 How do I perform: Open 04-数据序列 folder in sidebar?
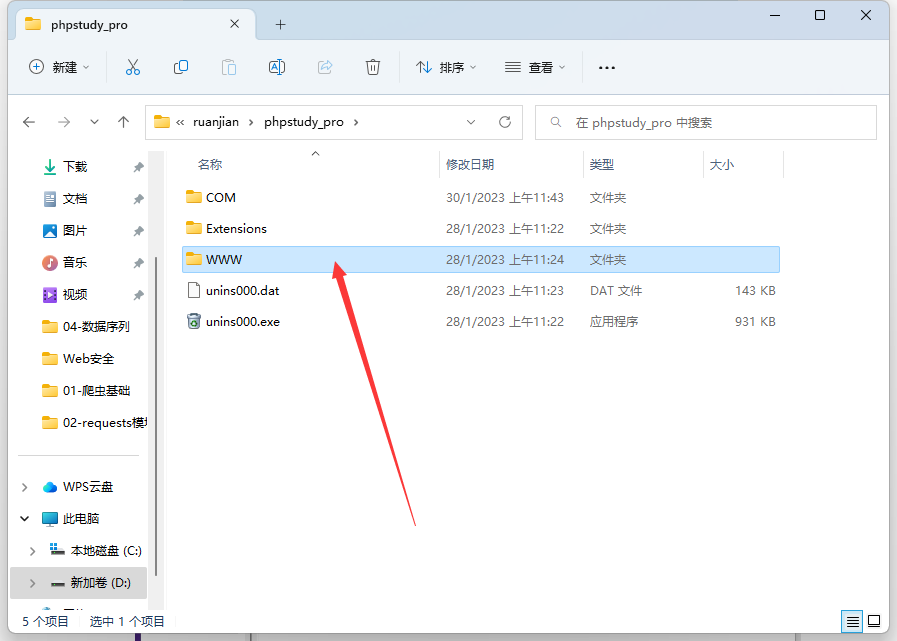point(96,327)
